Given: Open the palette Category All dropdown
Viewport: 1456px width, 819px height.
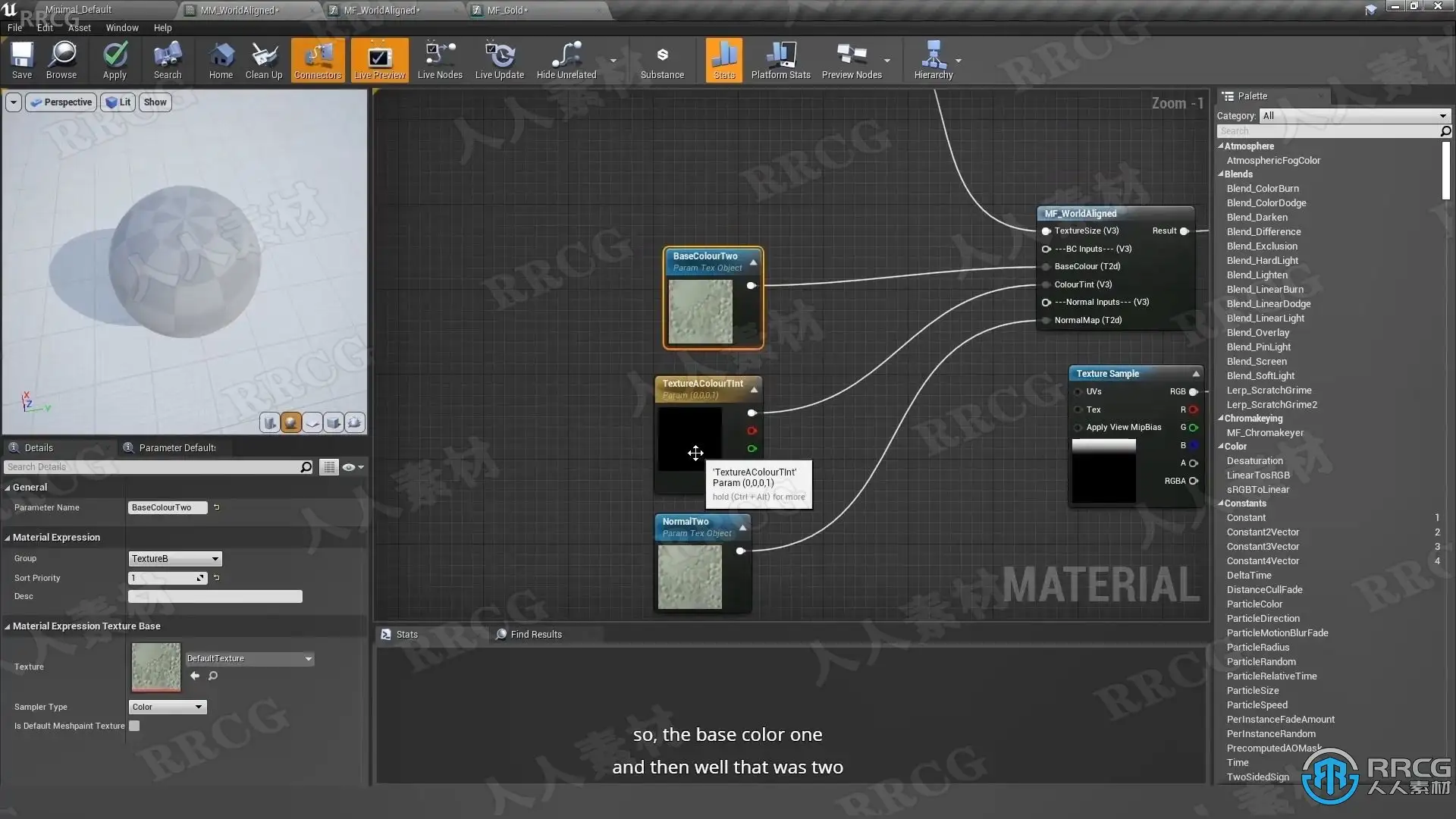Looking at the screenshot, I should coord(1354,116).
